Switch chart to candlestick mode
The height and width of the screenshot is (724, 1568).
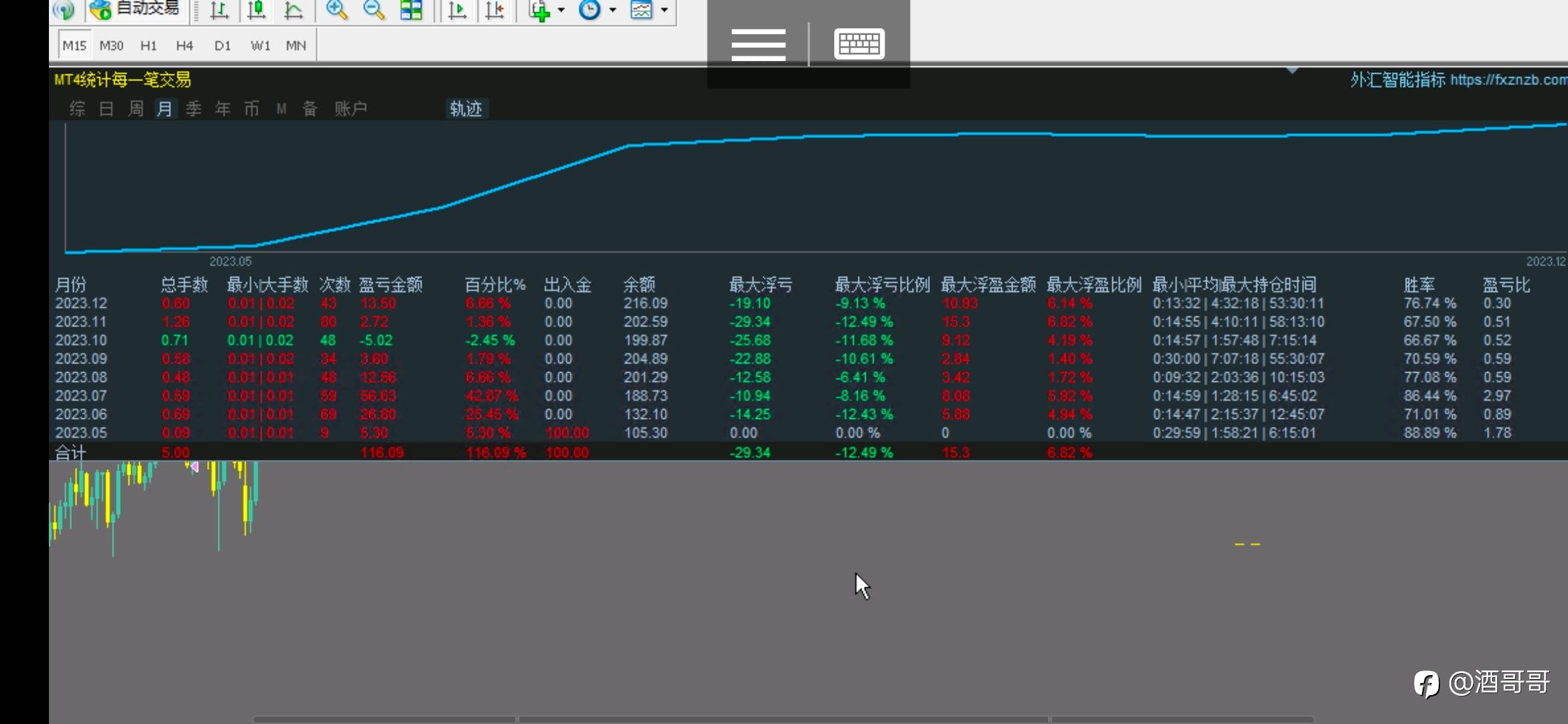pos(256,10)
